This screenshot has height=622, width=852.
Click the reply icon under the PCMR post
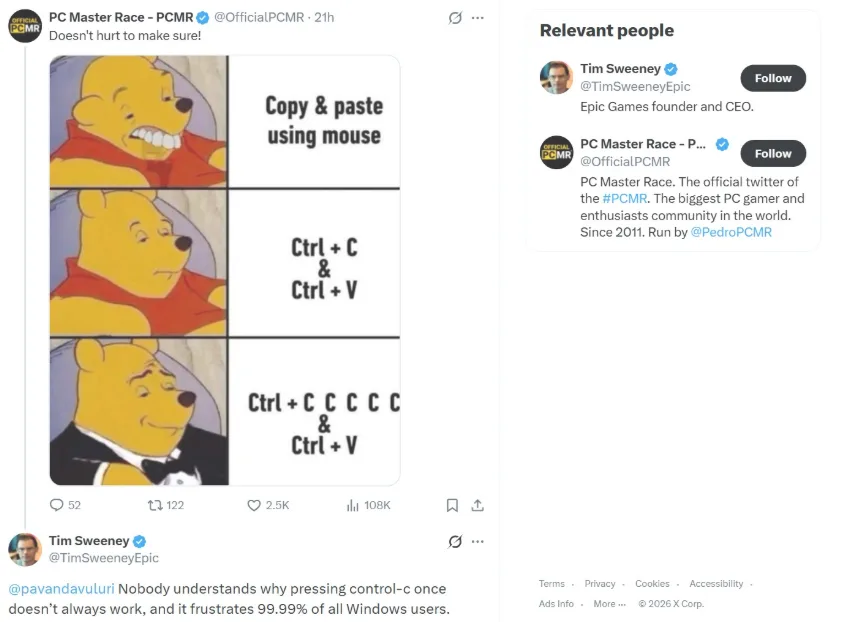click(x=57, y=505)
